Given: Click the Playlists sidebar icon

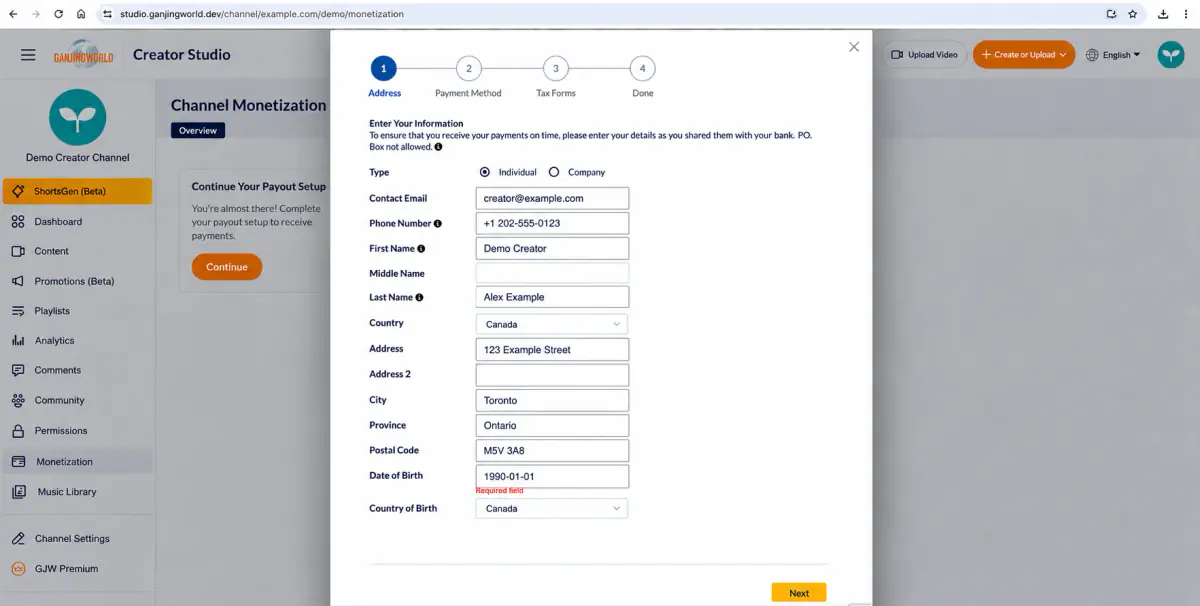Looking at the screenshot, I should [18, 311].
